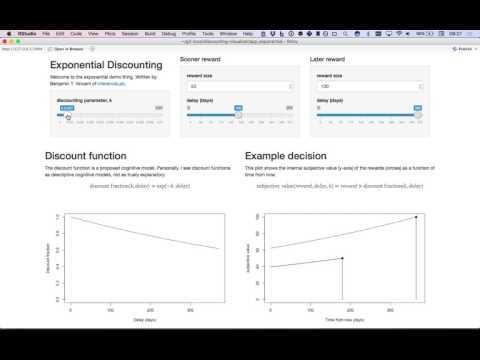Viewport: 480px width, 360px height.
Task: Open the Session menu
Action: [x=130, y=34]
